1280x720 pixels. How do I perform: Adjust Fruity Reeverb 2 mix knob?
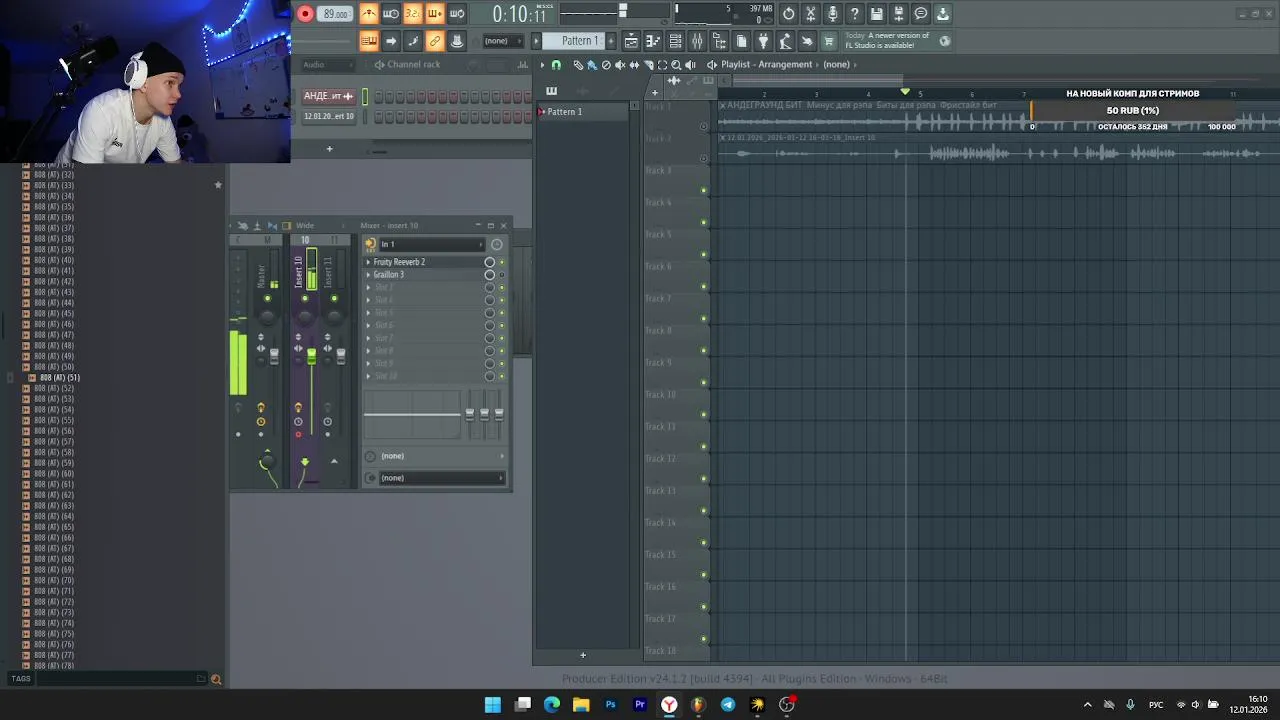click(x=490, y=262)
